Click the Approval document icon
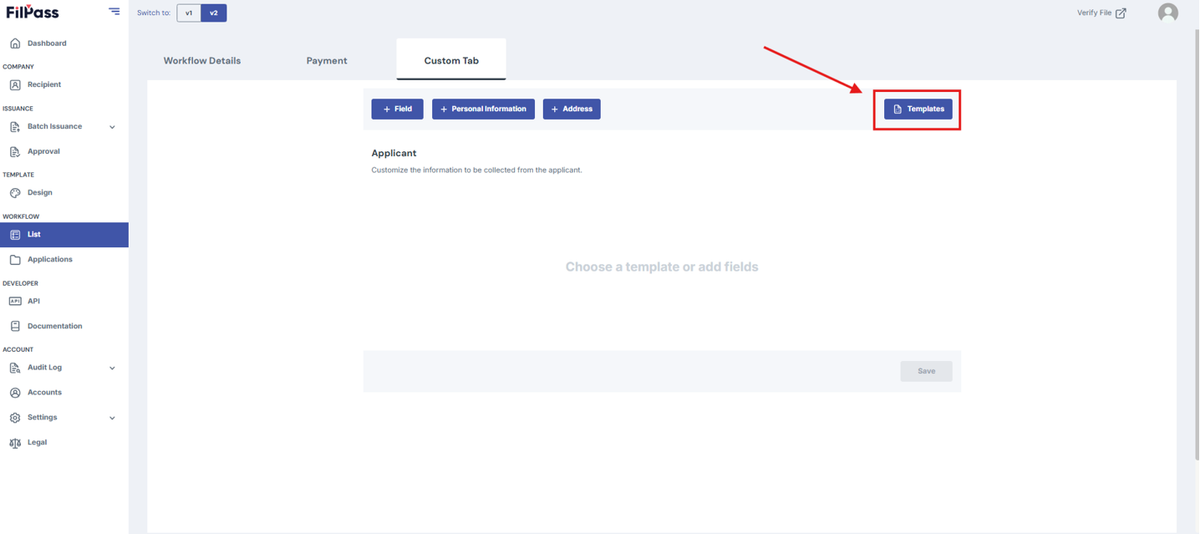 15,152
